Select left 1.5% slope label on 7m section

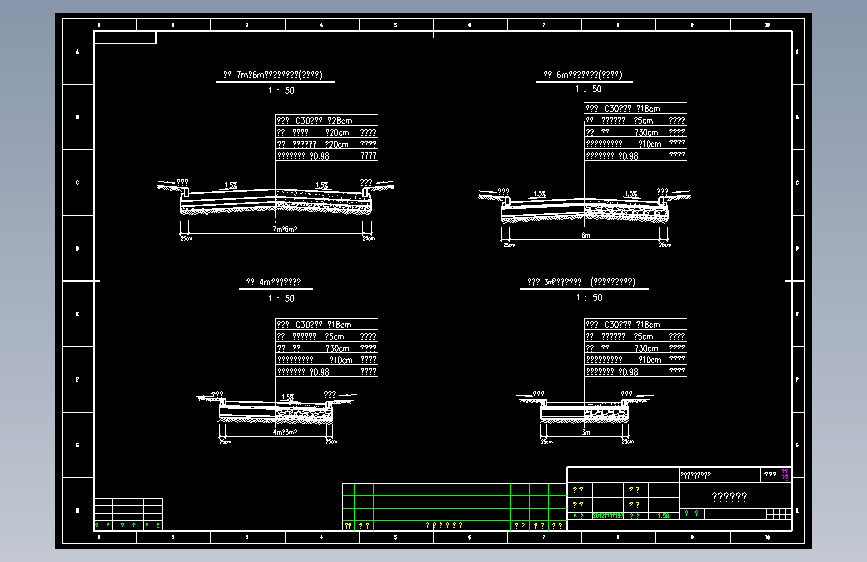click(x=231, y=185)
